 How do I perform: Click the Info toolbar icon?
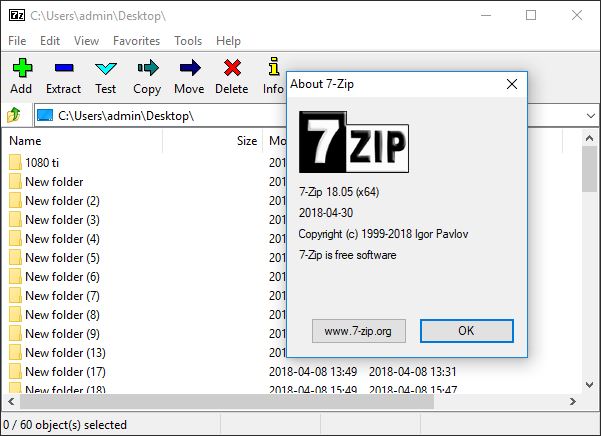click(x=274, y=66)
